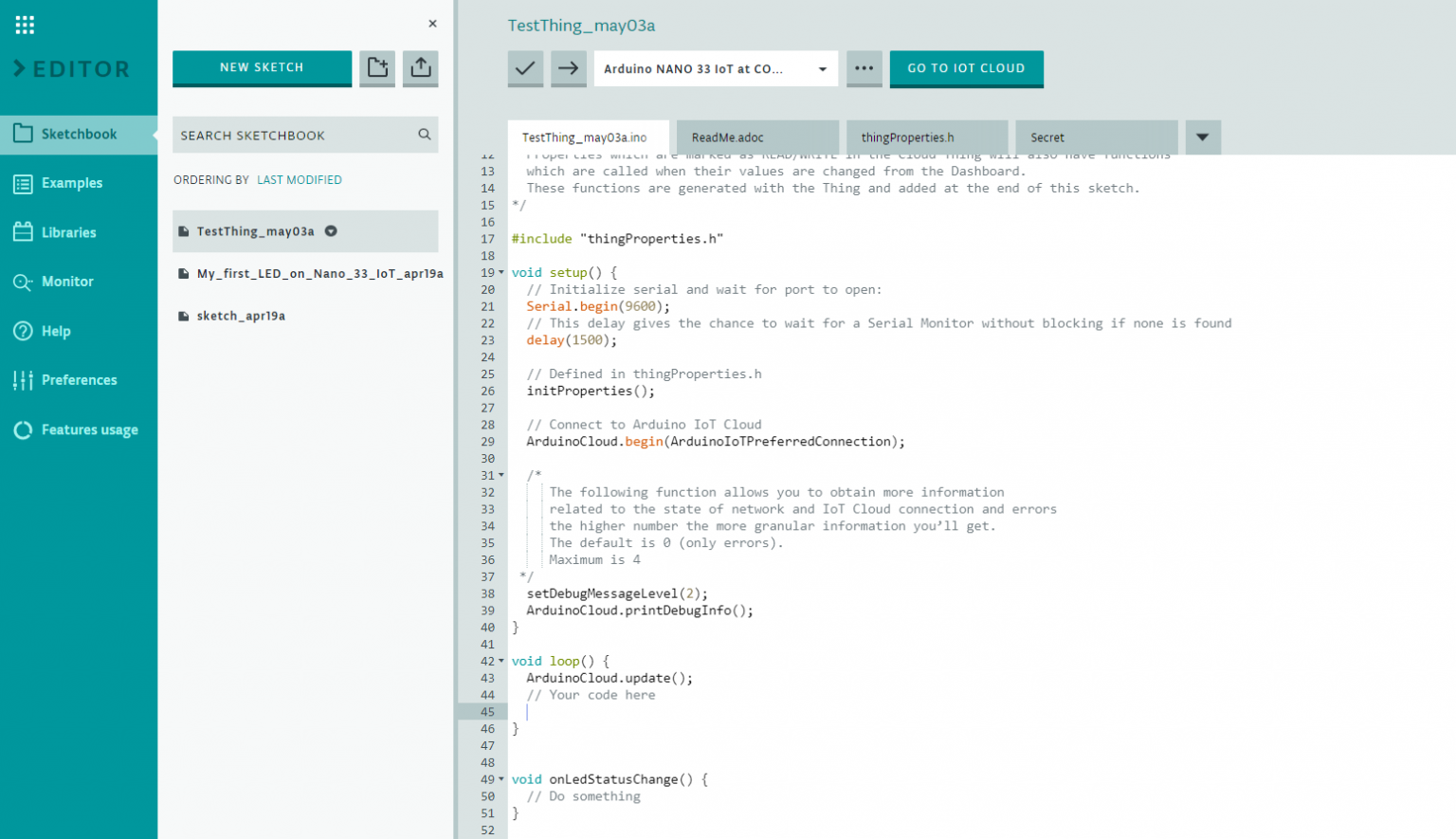This screenshot has width=1456, height=839.
Task: Open the three-dots more options menu
Action: (864, 68)
